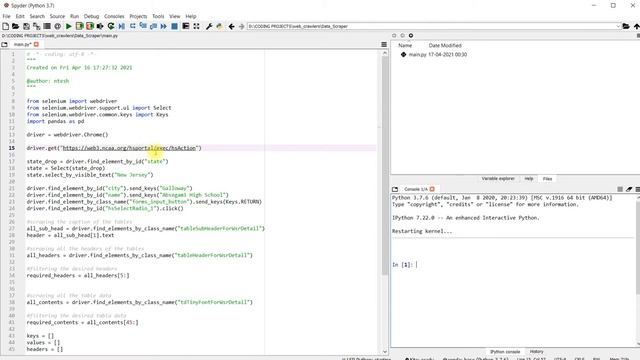The height and width of the screenshot is (360, 640).
Task: Click the editor vertical scrollbar
Action: [x=384, y=165]
